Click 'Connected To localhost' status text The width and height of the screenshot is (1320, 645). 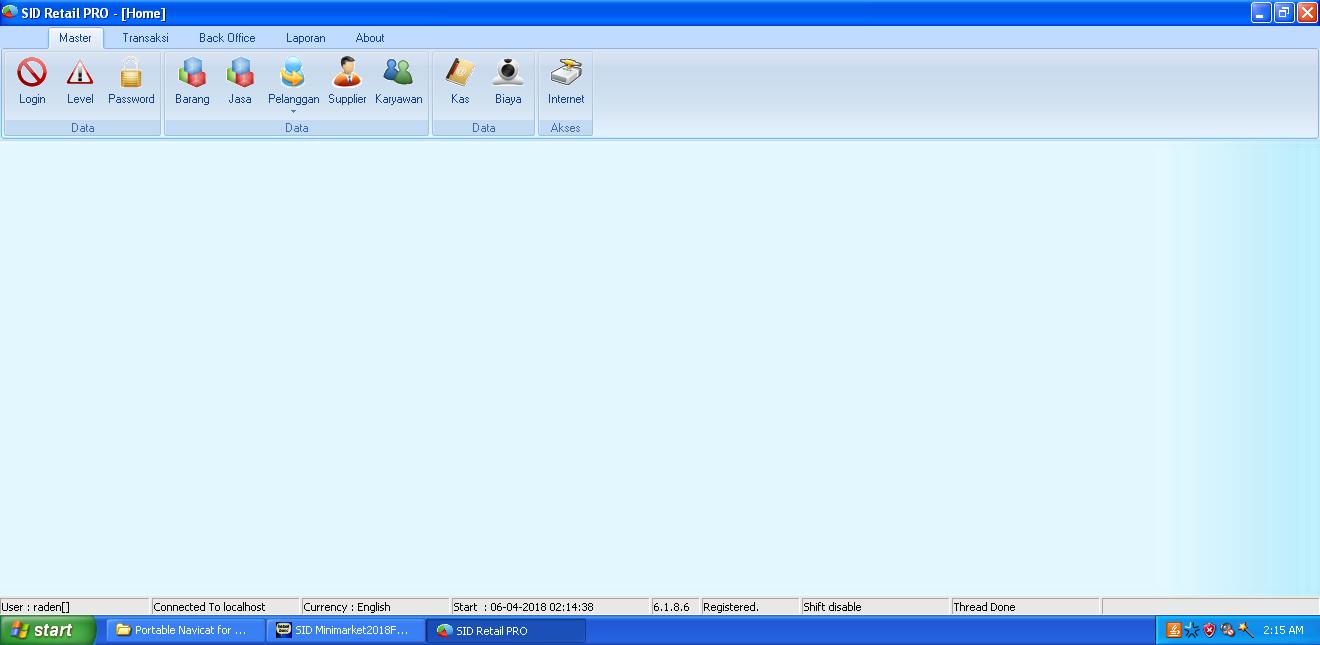pos(209,607)
